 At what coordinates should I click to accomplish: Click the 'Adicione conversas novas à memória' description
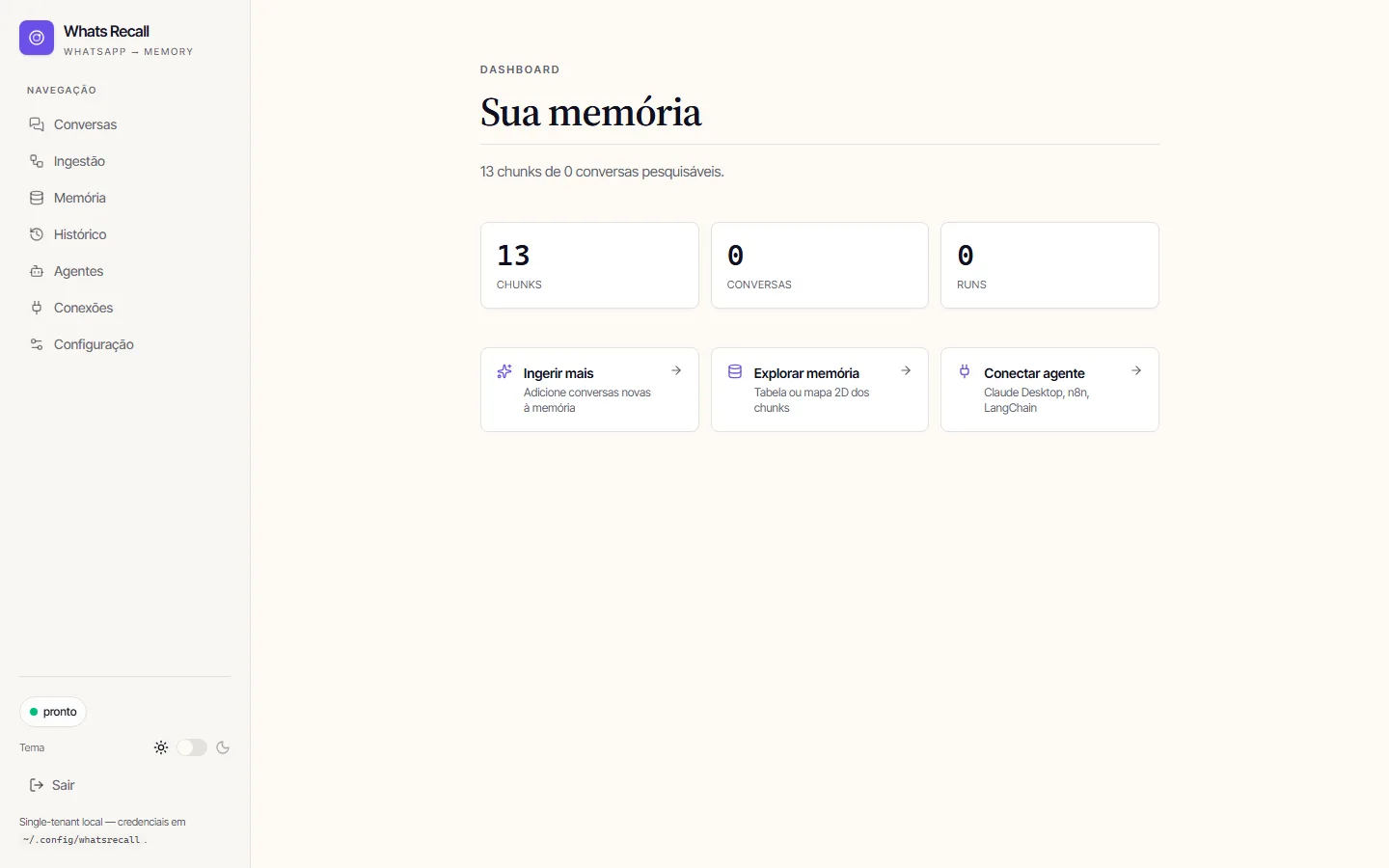pos(587,400)
